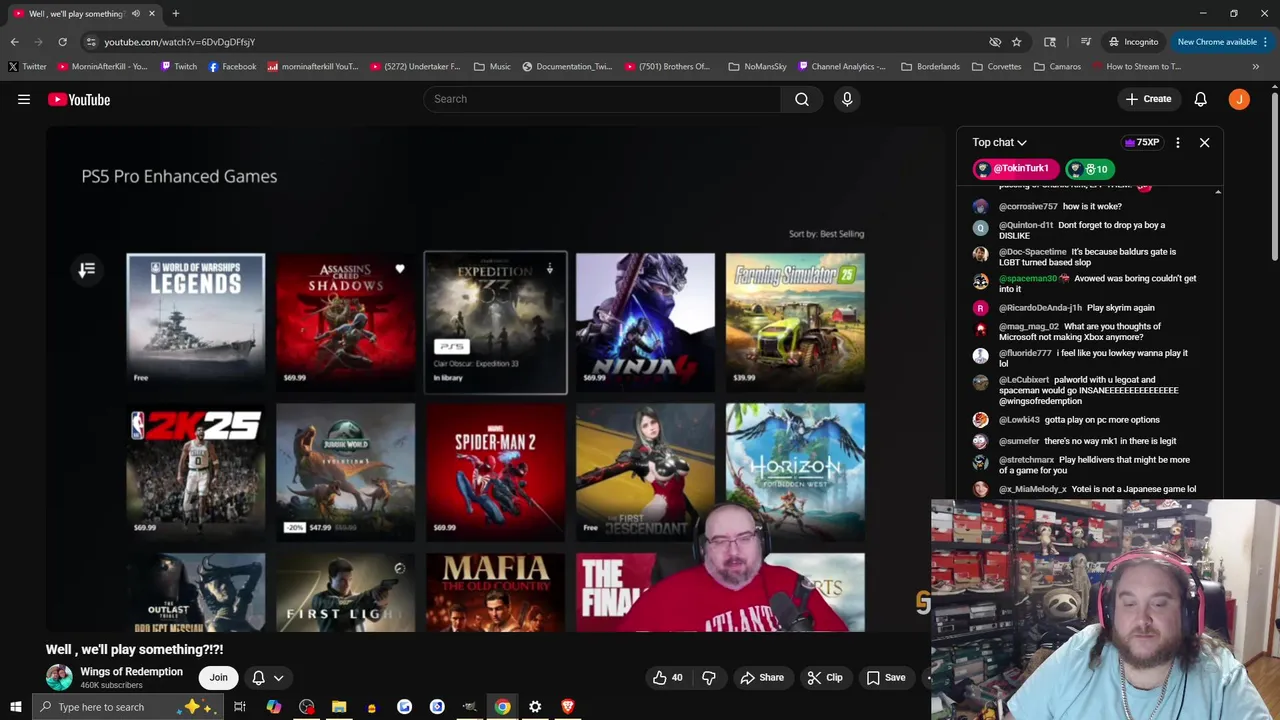Click the Clip button
The image size is (1280, 720).
[825, 678]
